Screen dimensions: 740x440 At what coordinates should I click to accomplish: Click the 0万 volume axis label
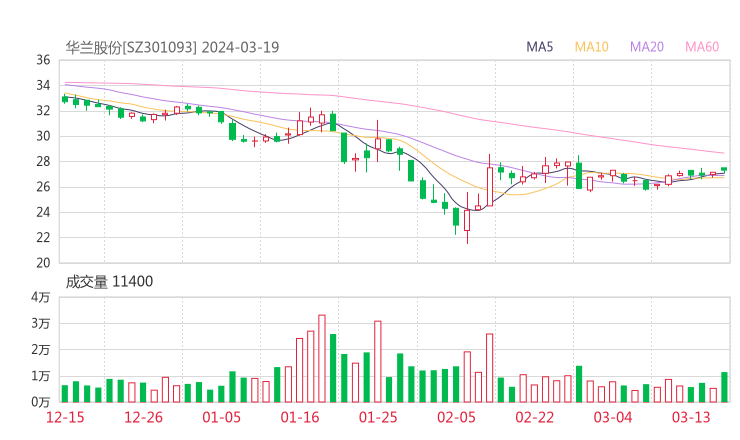pyautogui.click(x=41, y=402)
